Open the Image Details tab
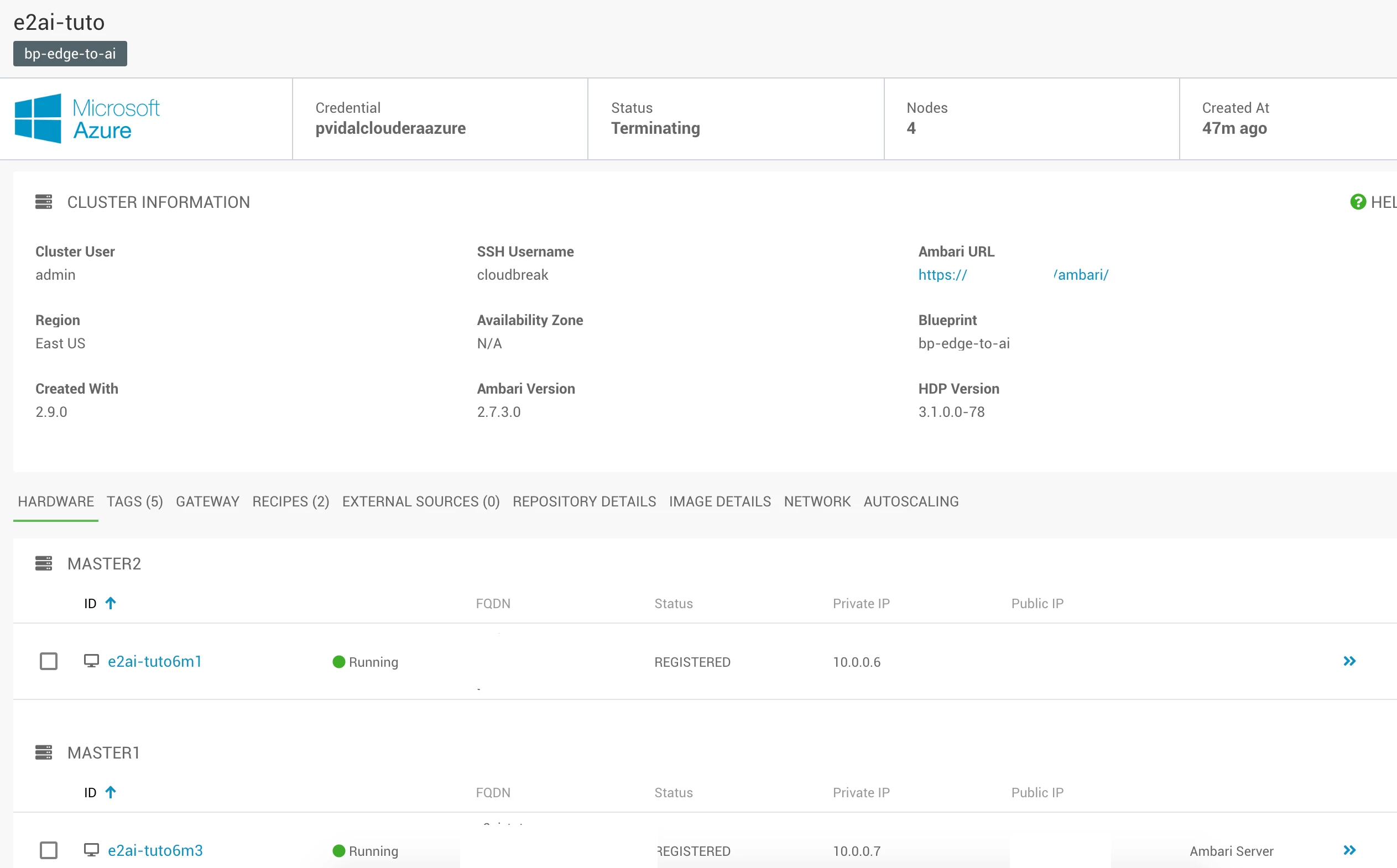Screen dimensions: 1397x868 [720, 502]
